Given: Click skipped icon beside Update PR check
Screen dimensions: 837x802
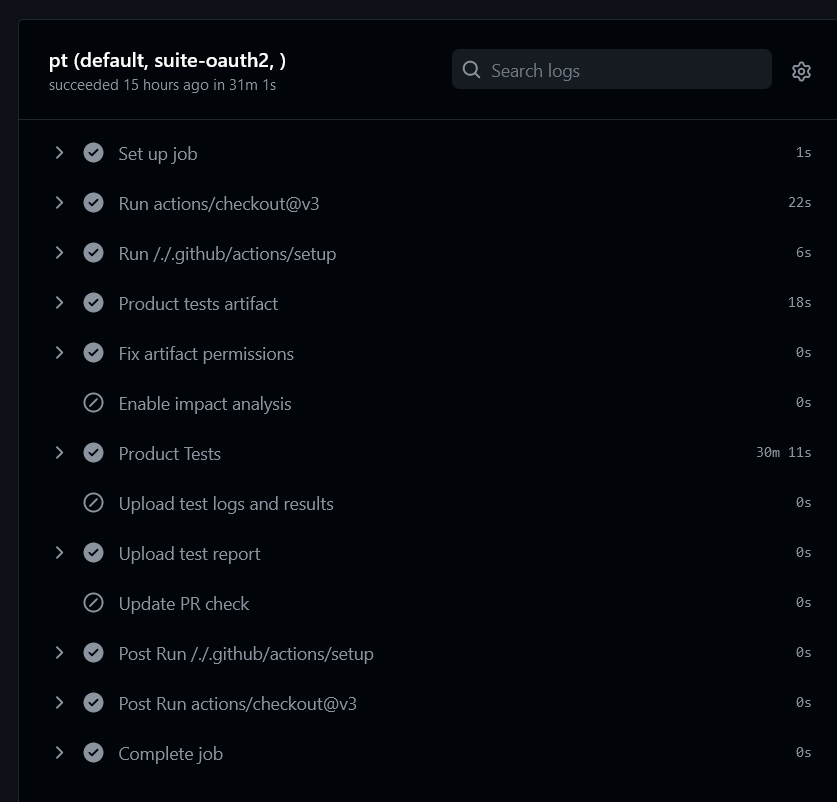Looking at the screenshot, I should [93, 603].
